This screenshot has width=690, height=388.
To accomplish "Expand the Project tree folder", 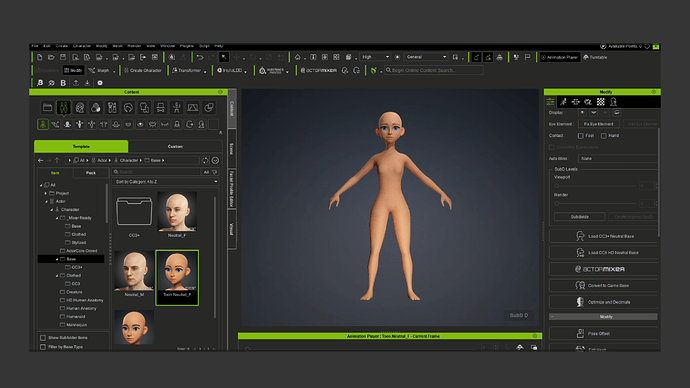I will tap(46, 193).
